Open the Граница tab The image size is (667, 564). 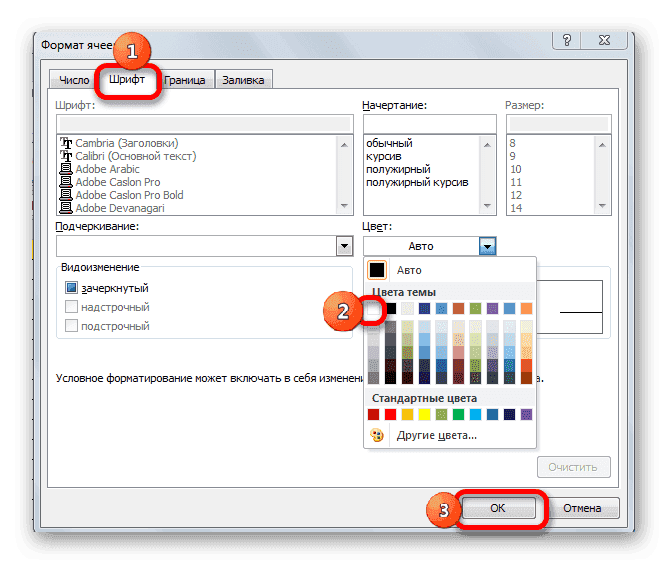pos(185,80)
